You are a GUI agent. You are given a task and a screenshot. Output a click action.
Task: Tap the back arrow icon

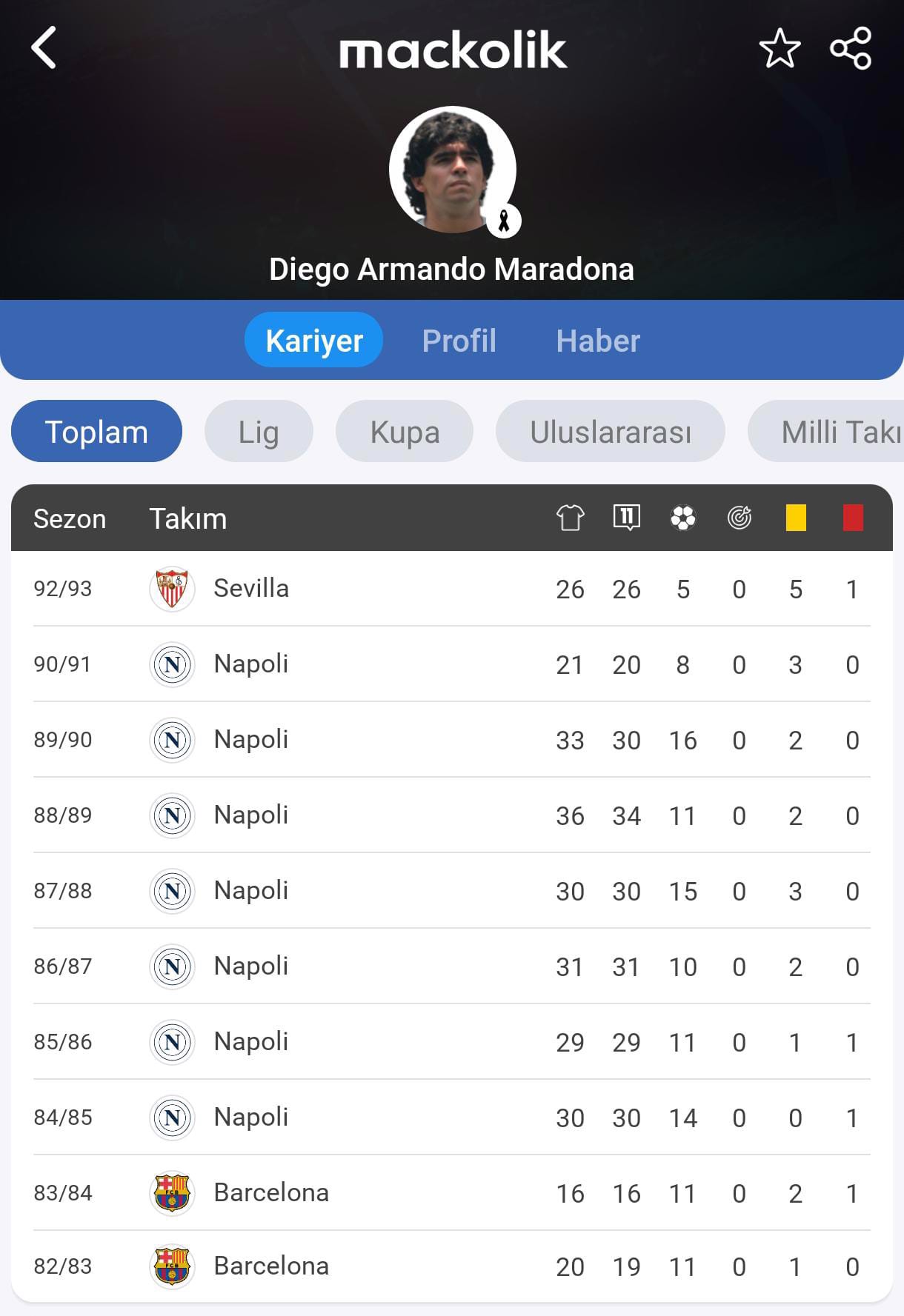click(x=44, y=48)
